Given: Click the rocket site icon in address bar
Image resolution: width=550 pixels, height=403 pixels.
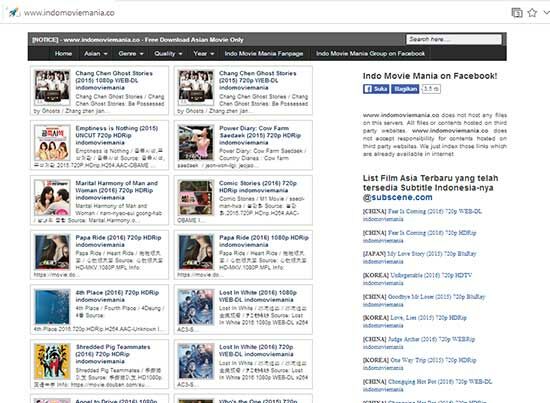Looking at the screenshot, I should click(13, 12).
